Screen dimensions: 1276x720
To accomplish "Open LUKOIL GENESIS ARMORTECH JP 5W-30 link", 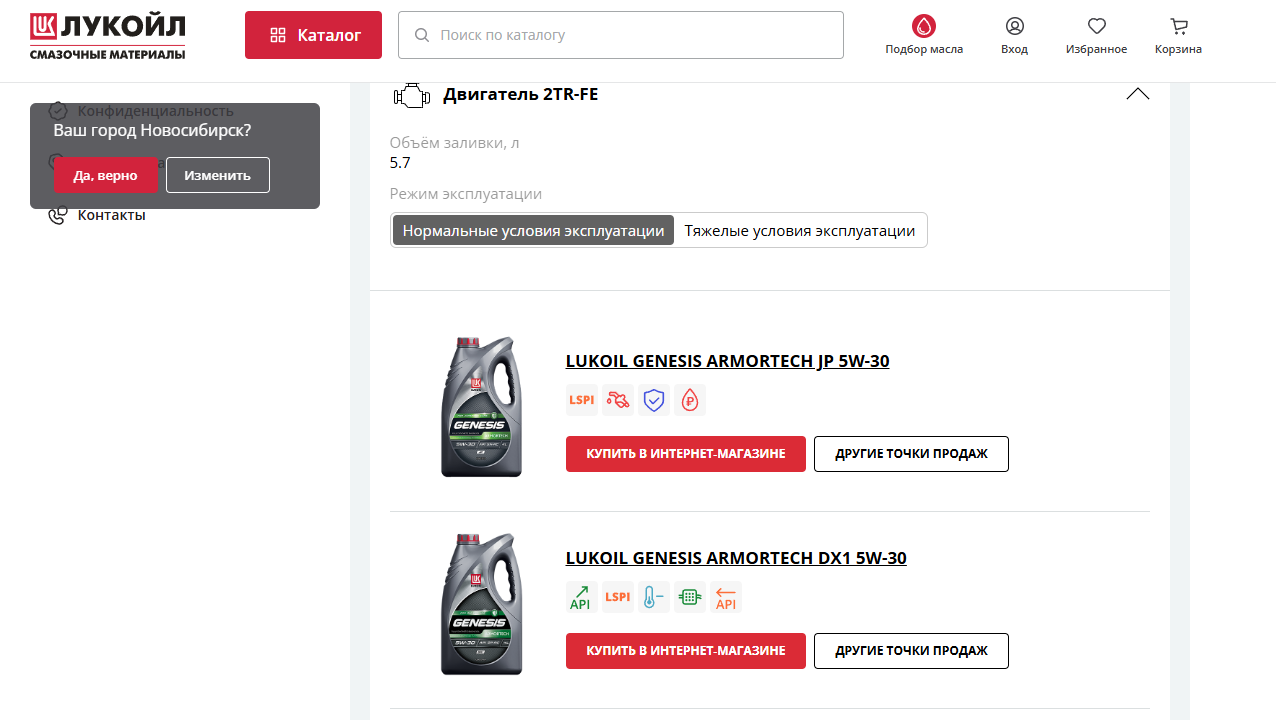I will [x=727, y=361].
